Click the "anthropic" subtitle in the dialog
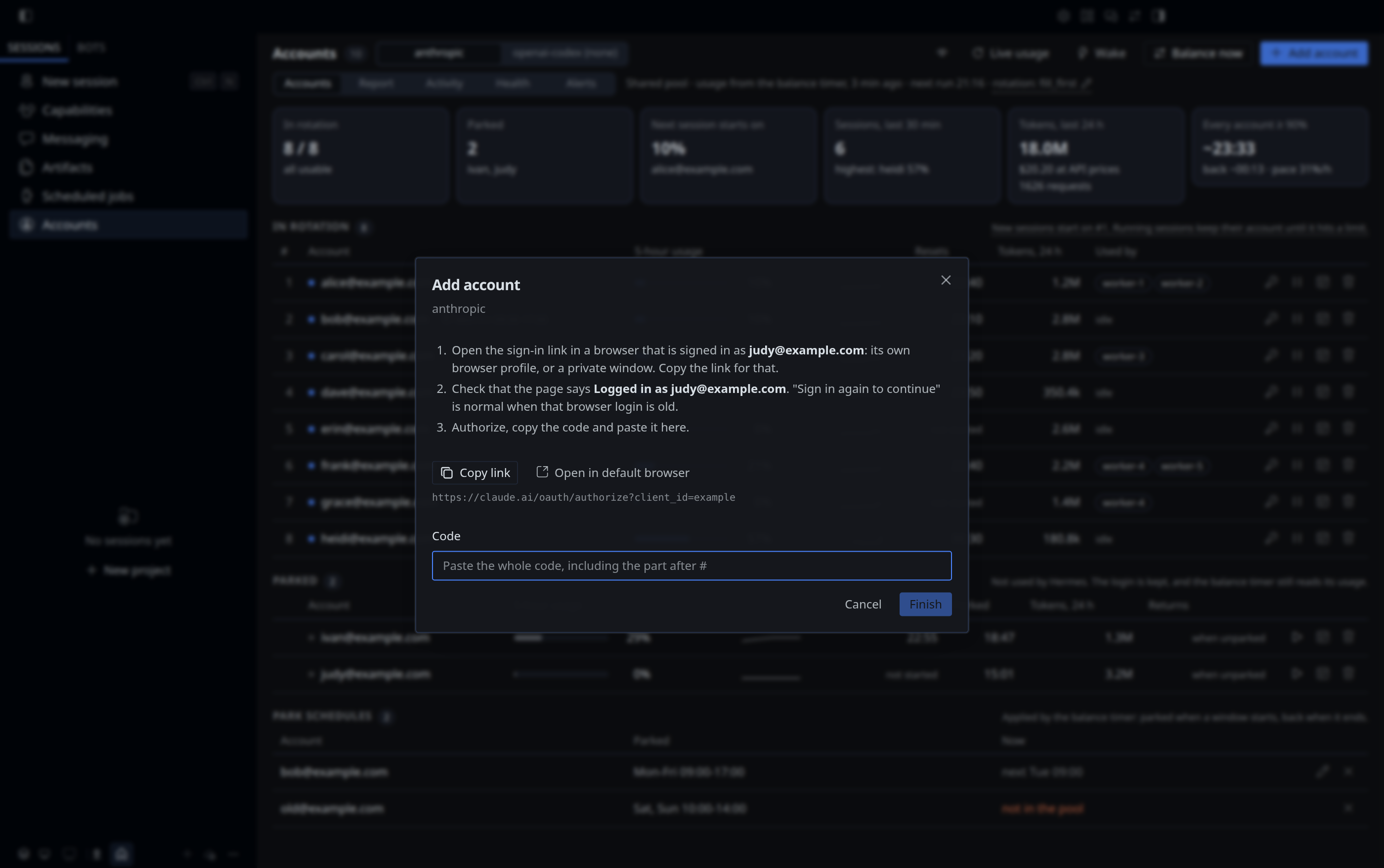 point(459,309)
